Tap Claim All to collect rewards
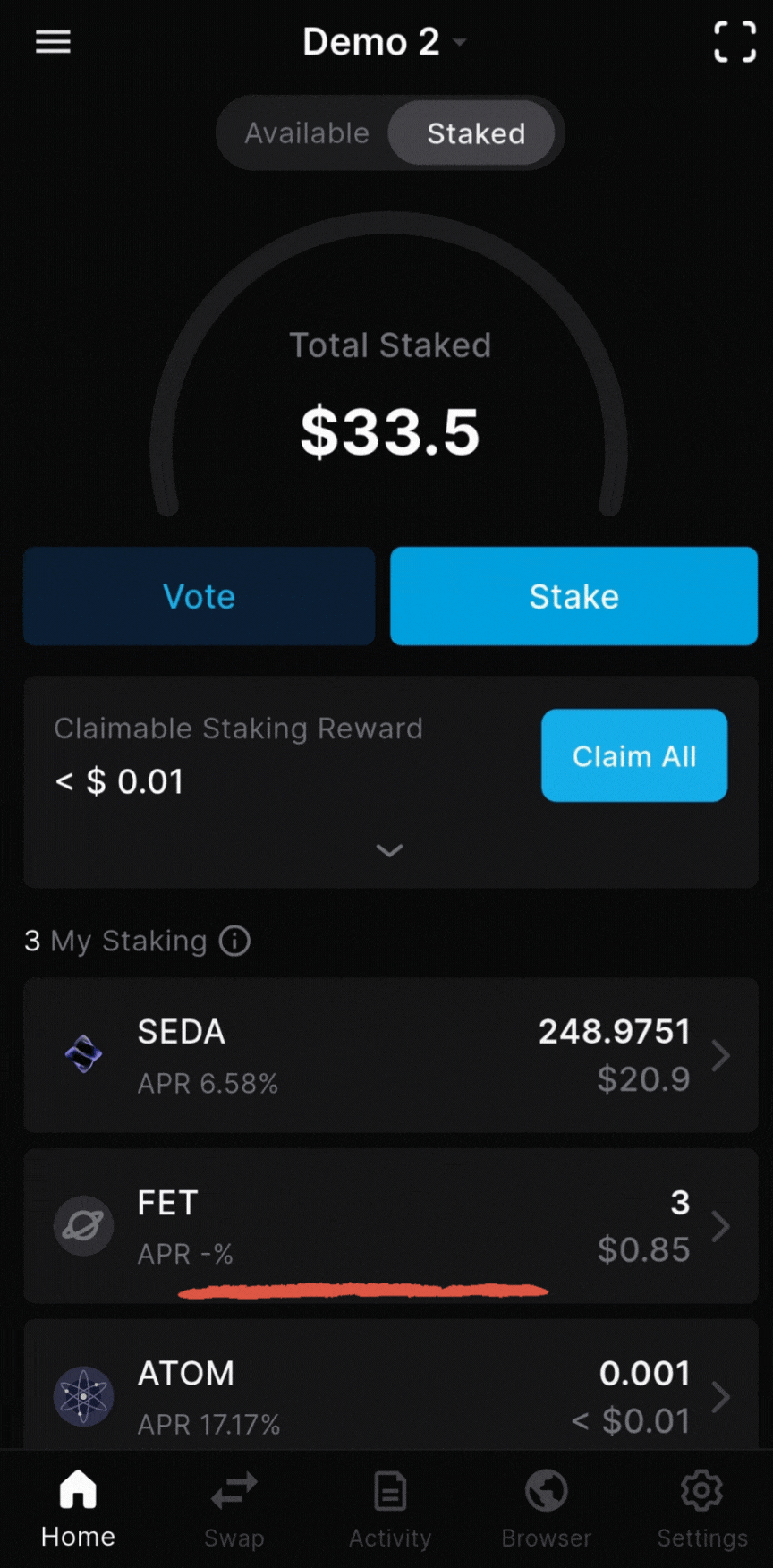The height and width of the screenshot is (1568, 773). click(633, 755)
